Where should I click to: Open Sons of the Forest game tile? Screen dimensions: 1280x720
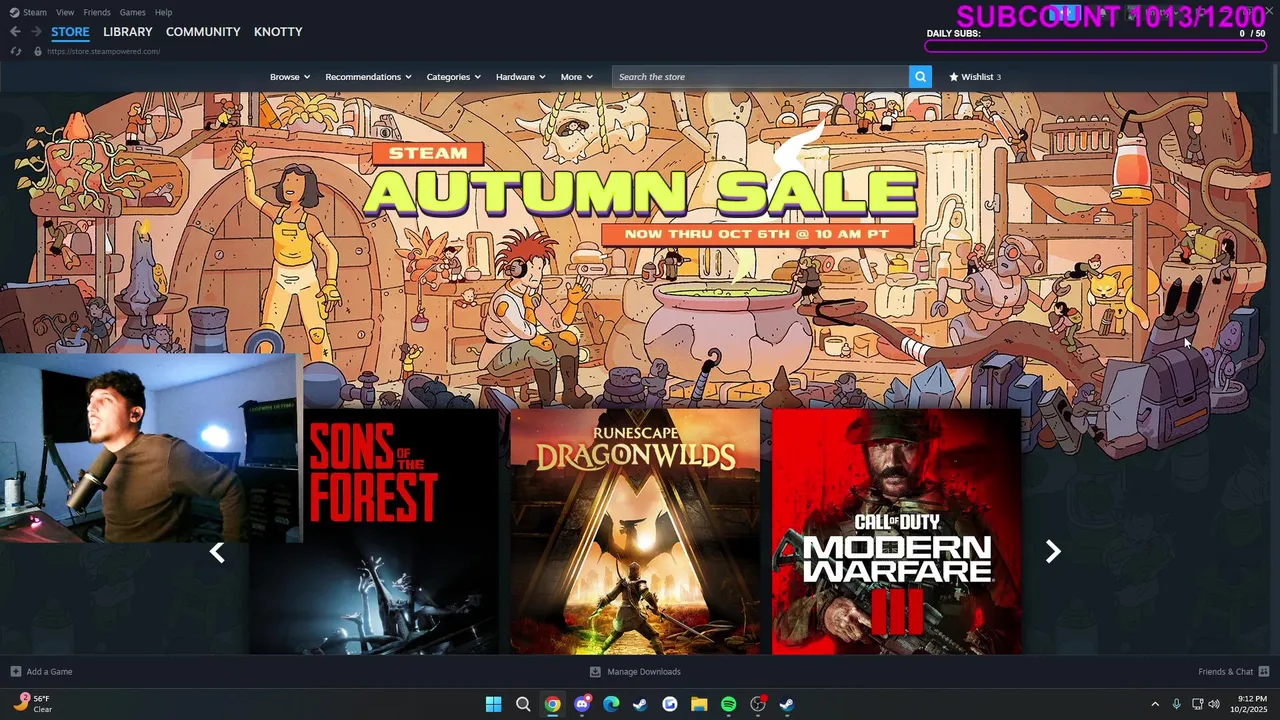click(373, 531)
